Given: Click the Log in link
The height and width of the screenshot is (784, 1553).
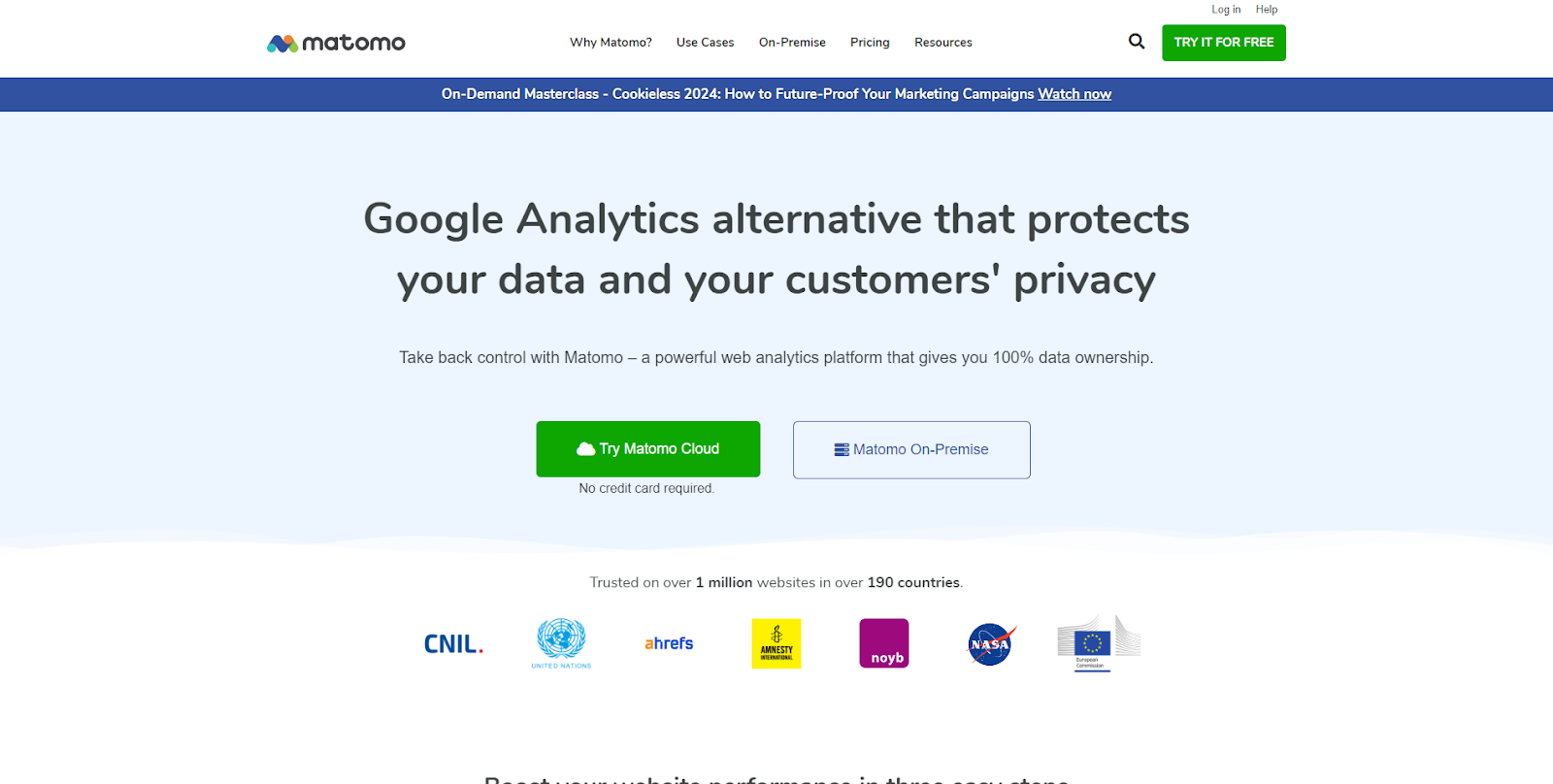Looking at the screenshot, I should 1226,10.
